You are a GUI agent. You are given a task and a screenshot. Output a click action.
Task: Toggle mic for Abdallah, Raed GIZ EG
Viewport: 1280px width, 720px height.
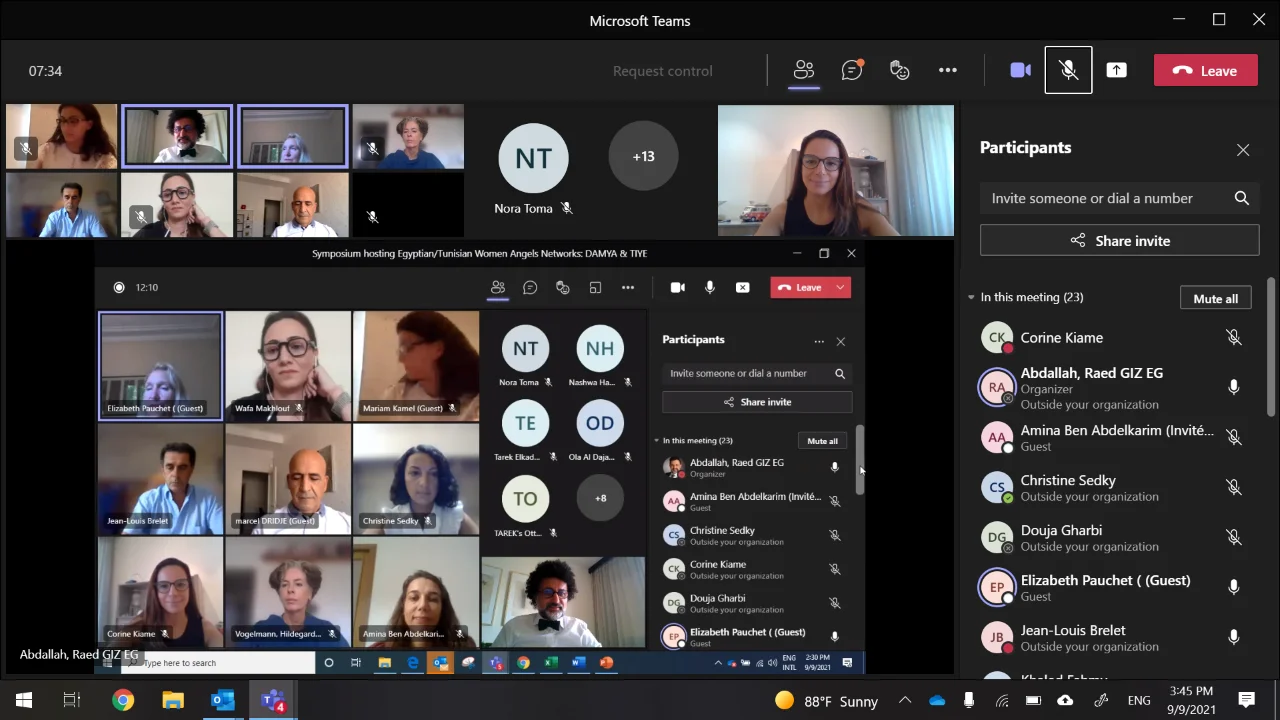(1233, 387)
